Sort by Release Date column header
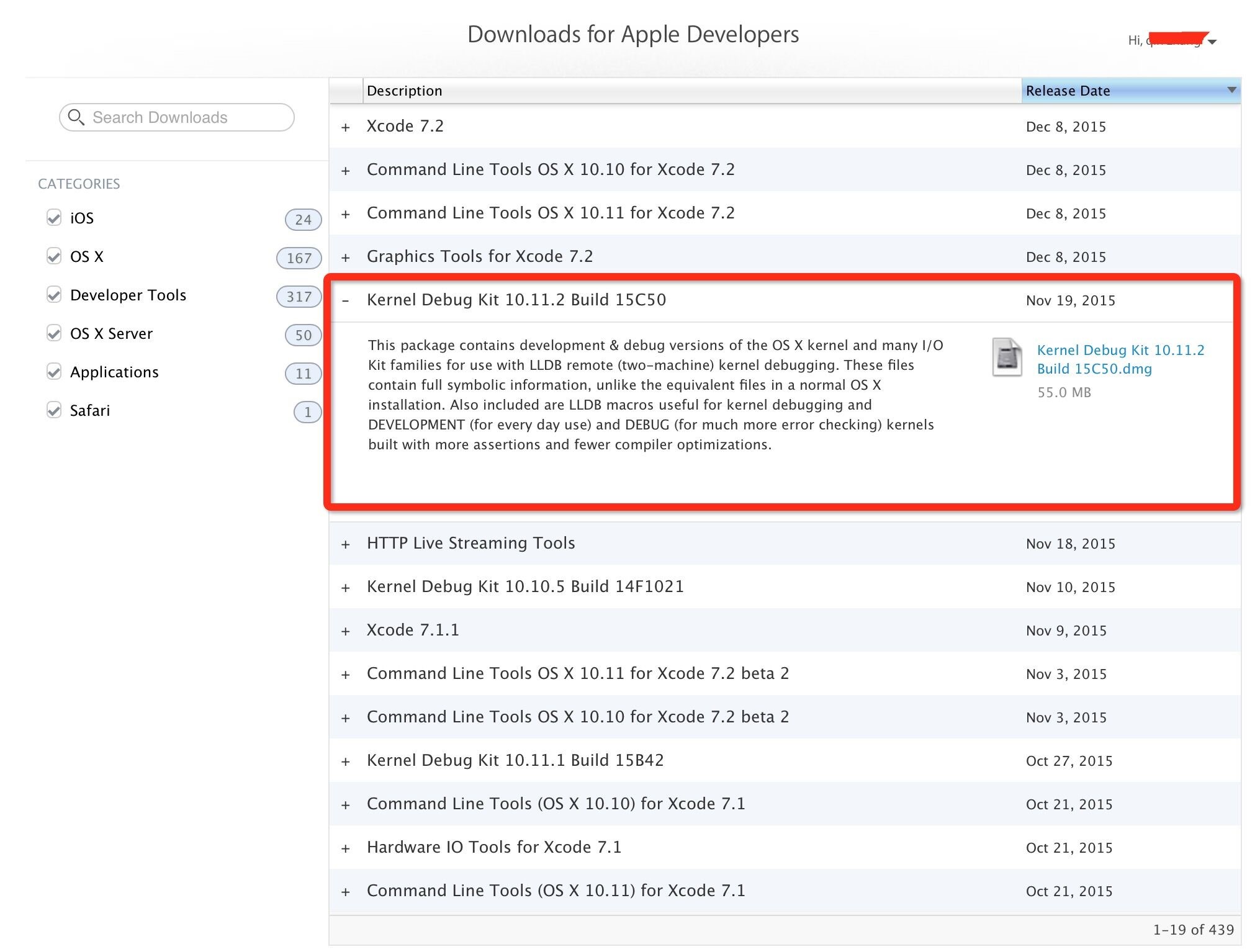 point(1068,91)
